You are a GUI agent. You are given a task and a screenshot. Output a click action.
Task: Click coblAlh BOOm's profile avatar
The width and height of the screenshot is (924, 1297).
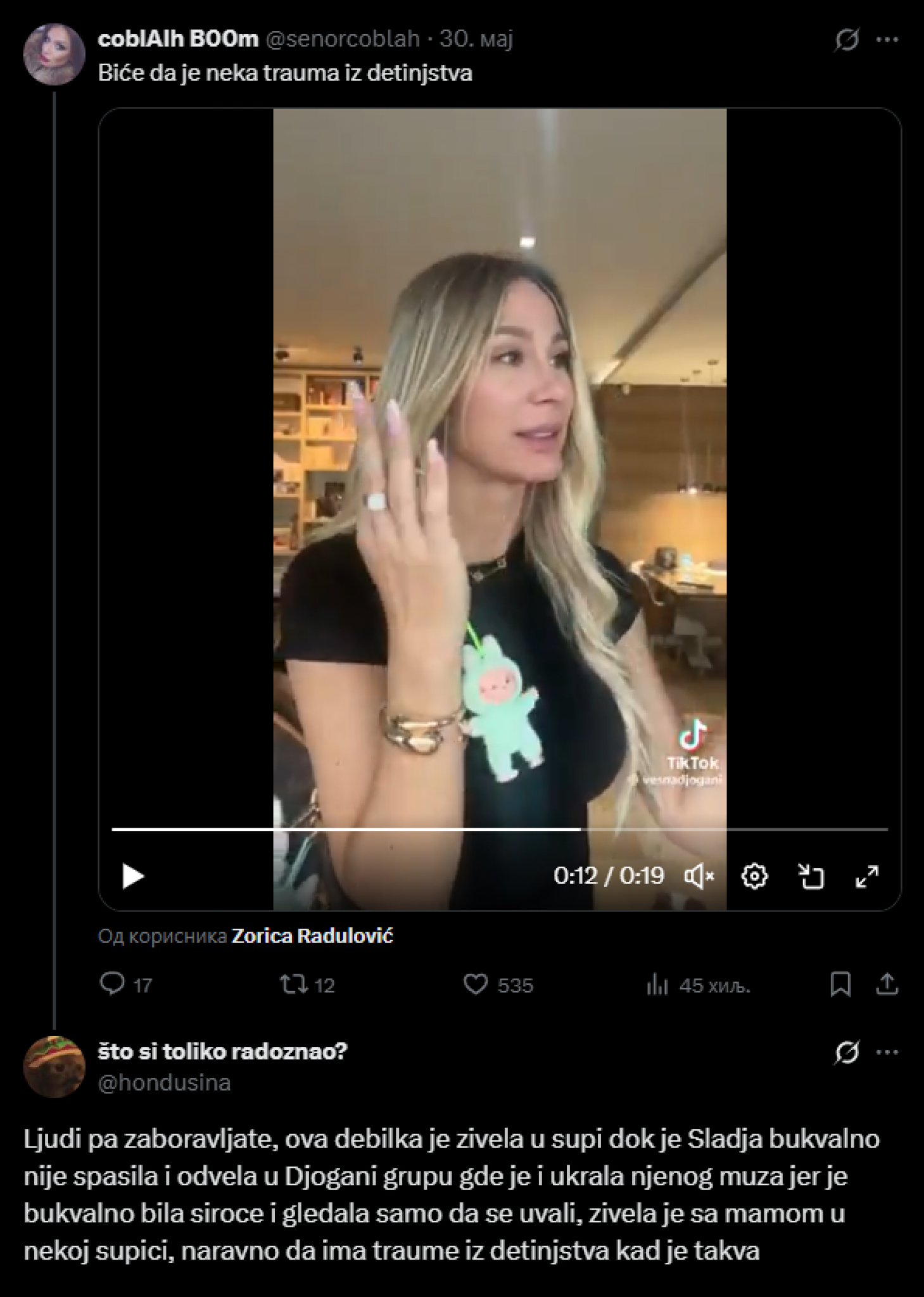(x=54, y=55)
